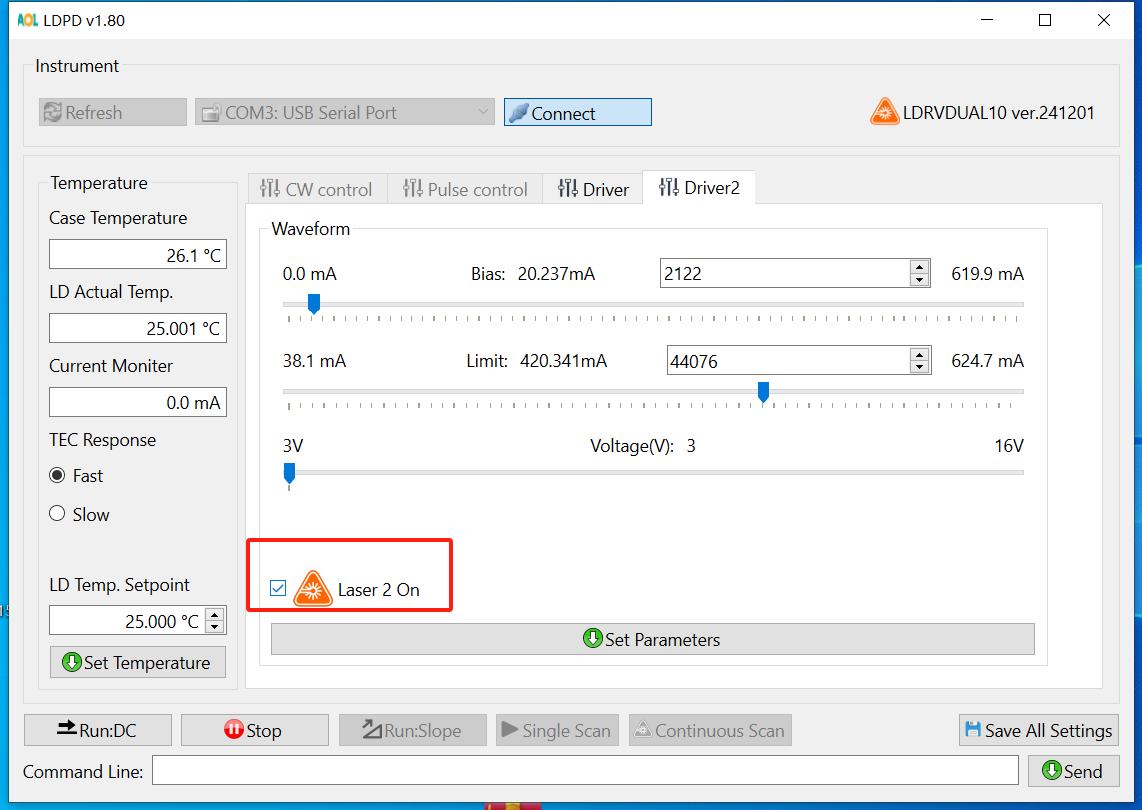
Task: Select the Slow TEC Response option
Action: point(57,514)
